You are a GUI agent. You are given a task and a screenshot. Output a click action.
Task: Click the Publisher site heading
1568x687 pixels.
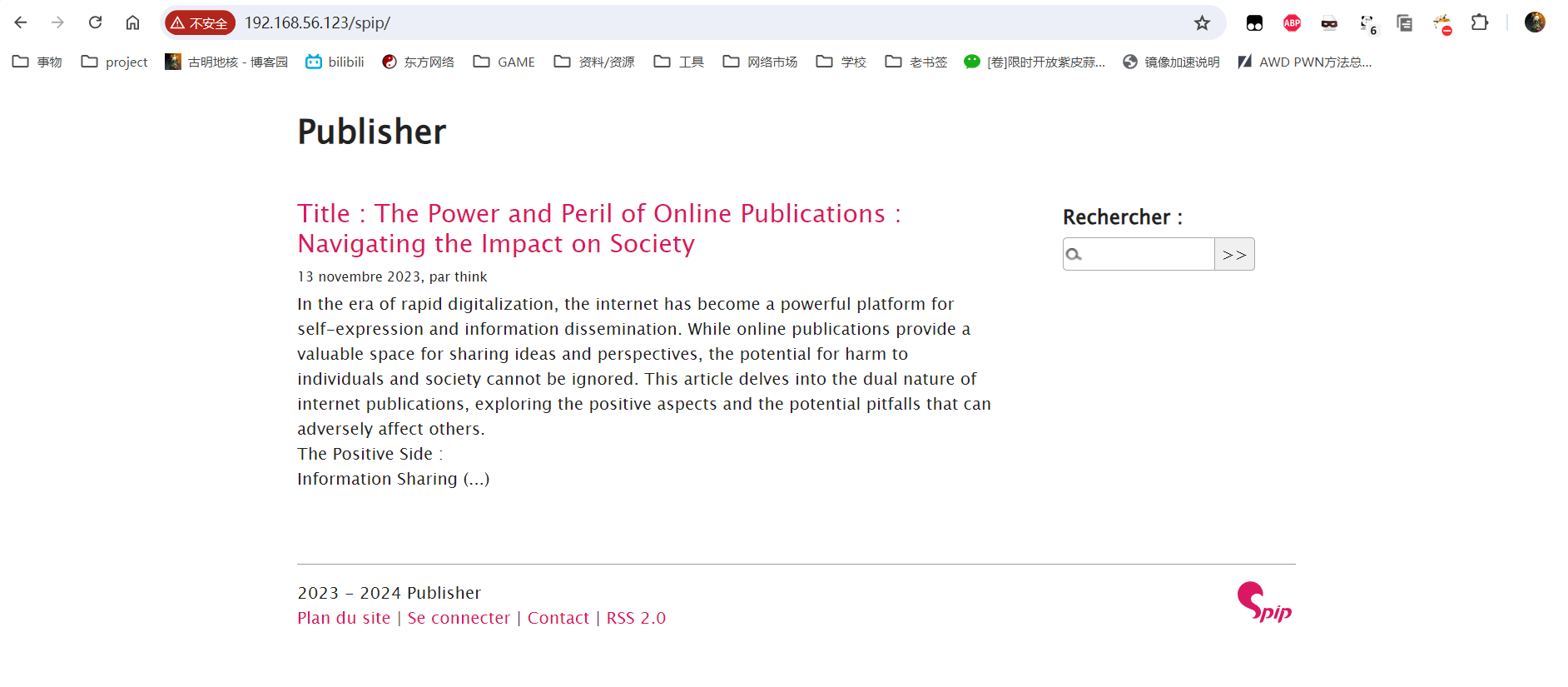pos(372,132)
